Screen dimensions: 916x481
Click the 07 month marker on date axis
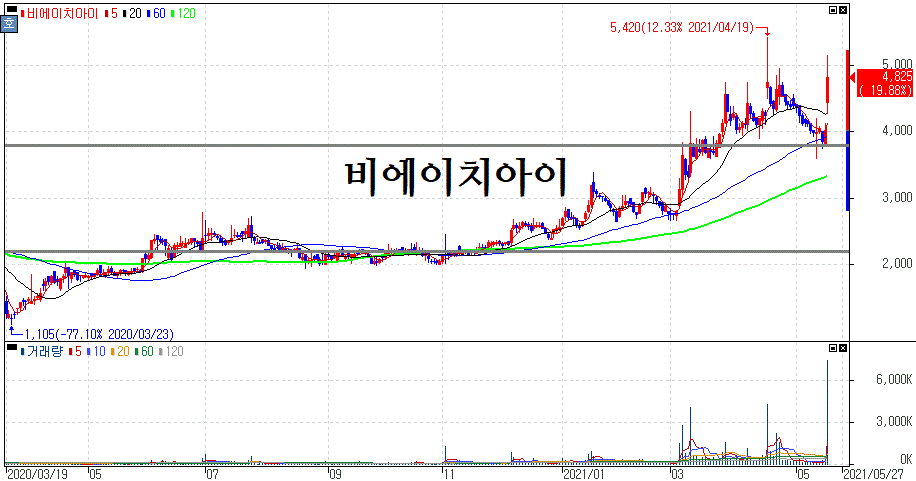click(x=212, y=473)
